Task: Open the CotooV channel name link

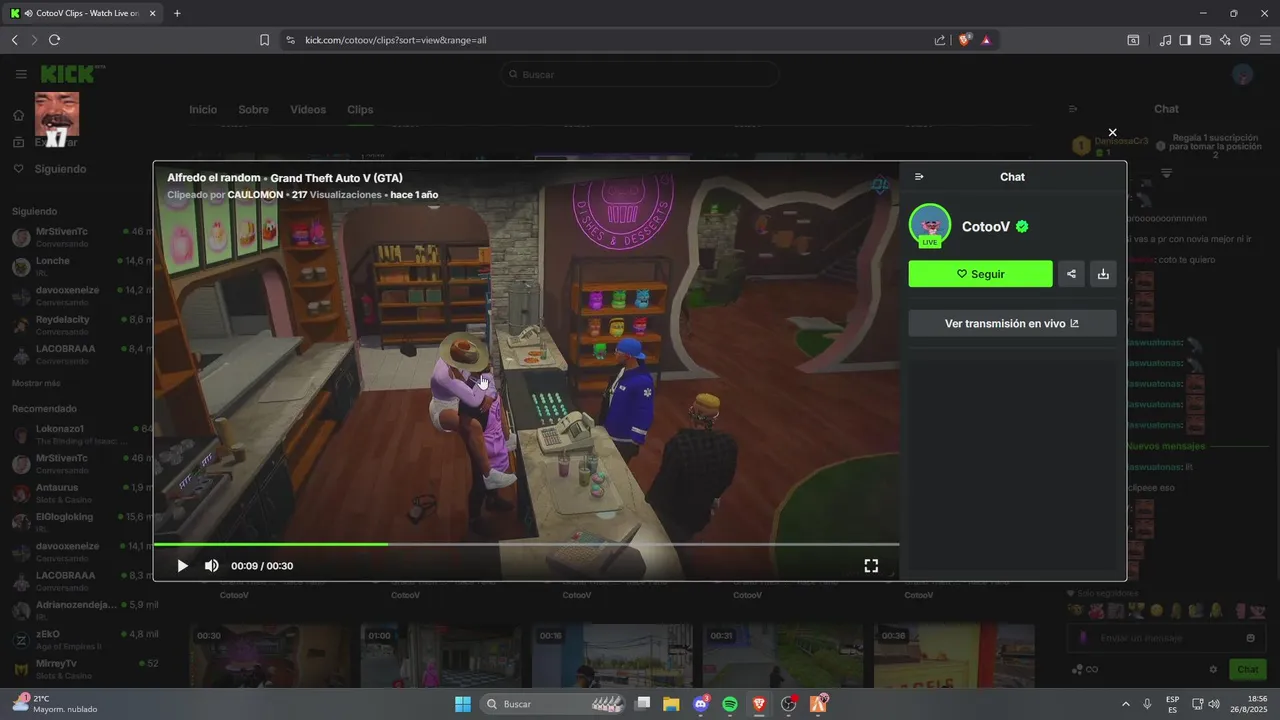Action: click(x=986, y=227)
